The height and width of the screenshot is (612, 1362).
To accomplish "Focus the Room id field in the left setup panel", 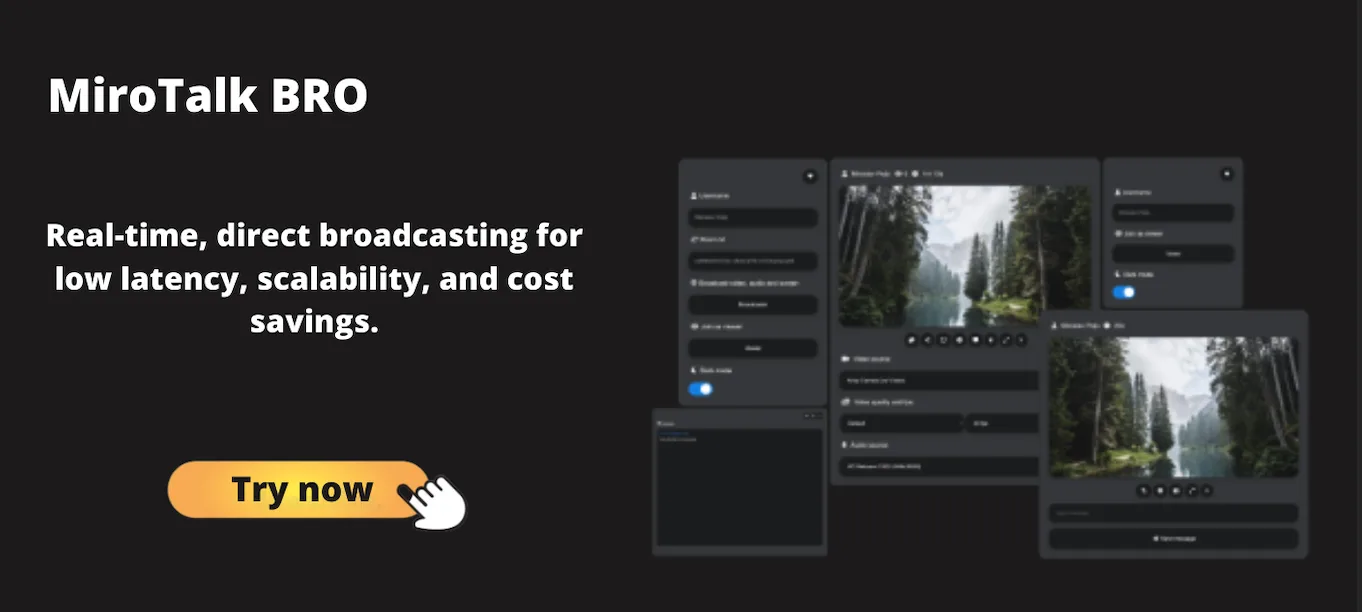I will tap(753, 261).
